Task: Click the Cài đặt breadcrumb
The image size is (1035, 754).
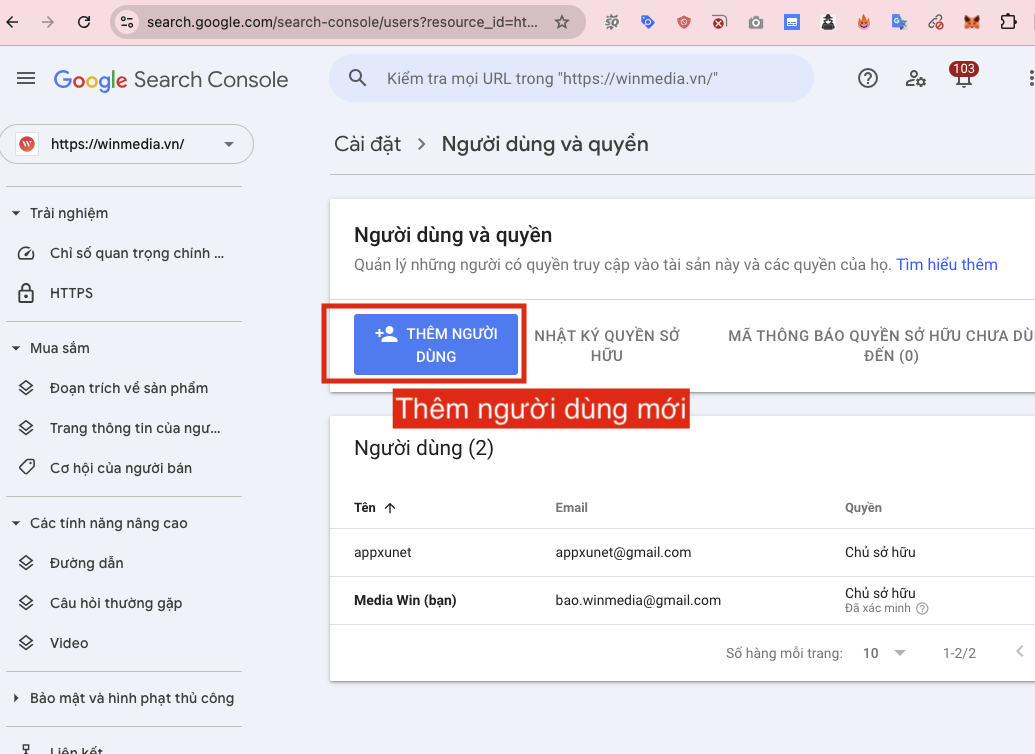Action: pos(368,144)
